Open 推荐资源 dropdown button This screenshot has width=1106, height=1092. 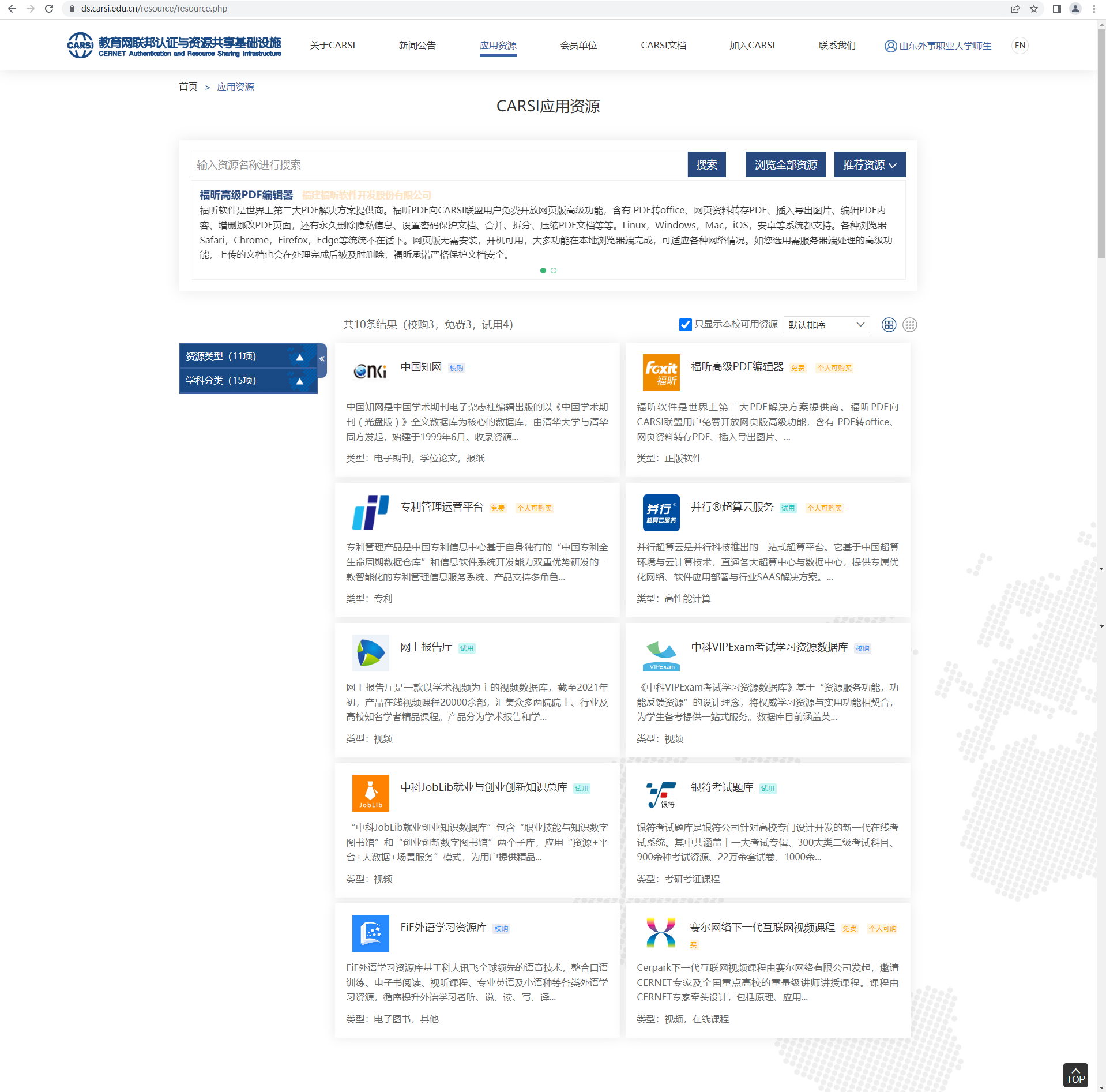click(870, 165)
